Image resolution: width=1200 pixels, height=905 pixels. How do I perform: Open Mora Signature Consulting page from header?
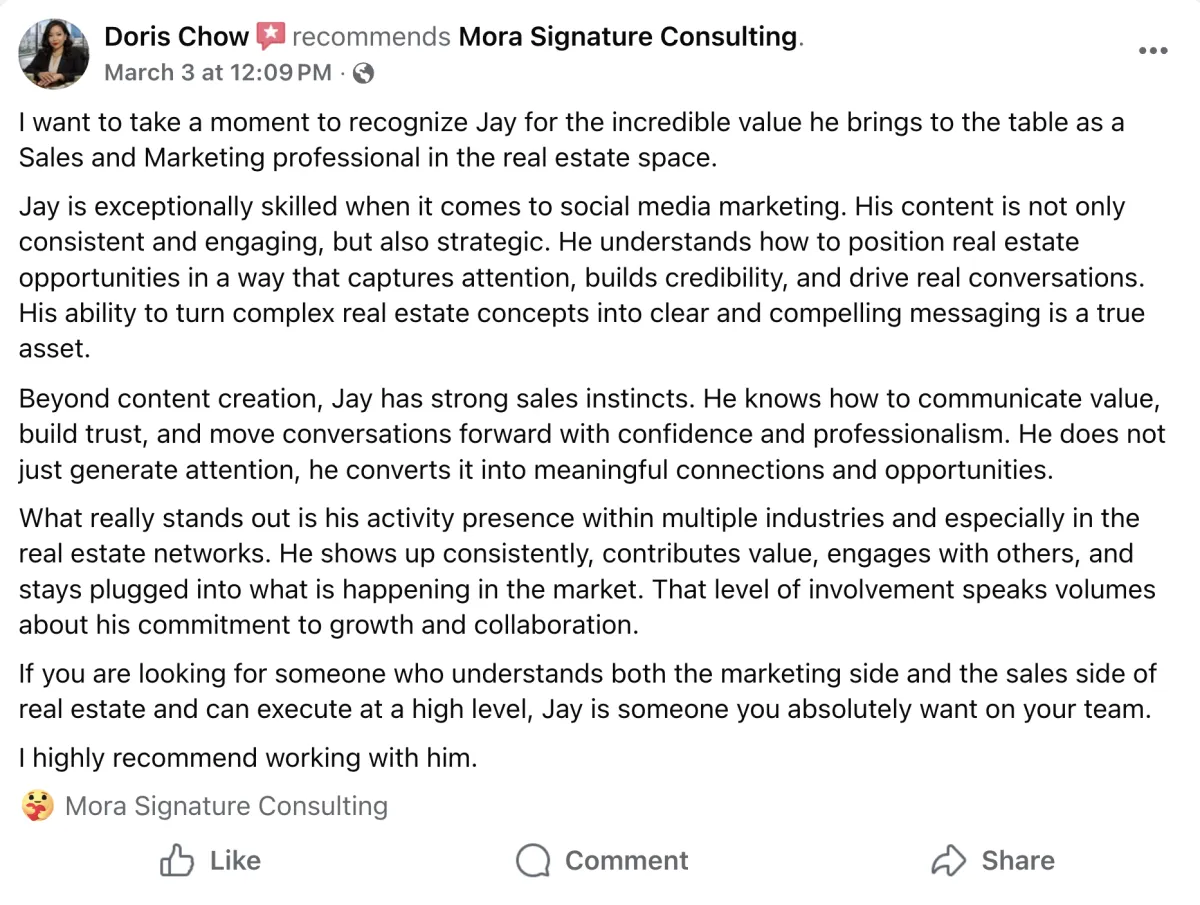628,37
